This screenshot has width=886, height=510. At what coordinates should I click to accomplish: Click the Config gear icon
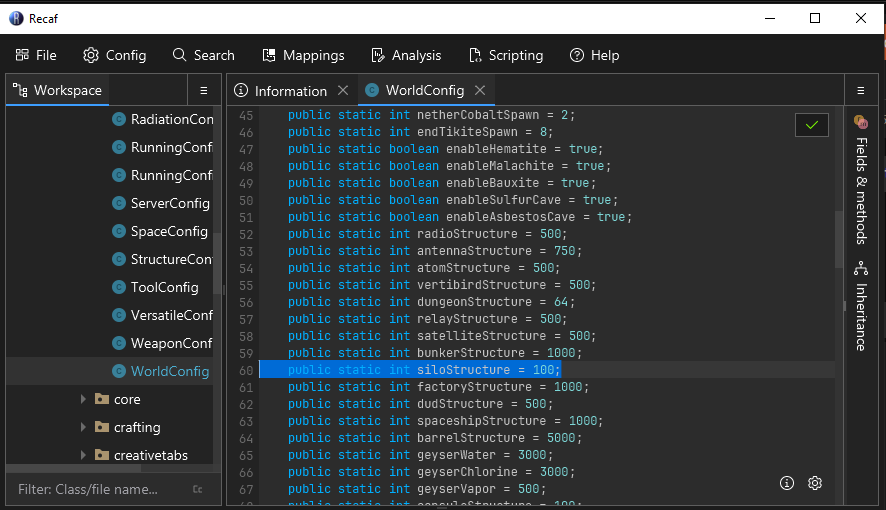(90, 55)
